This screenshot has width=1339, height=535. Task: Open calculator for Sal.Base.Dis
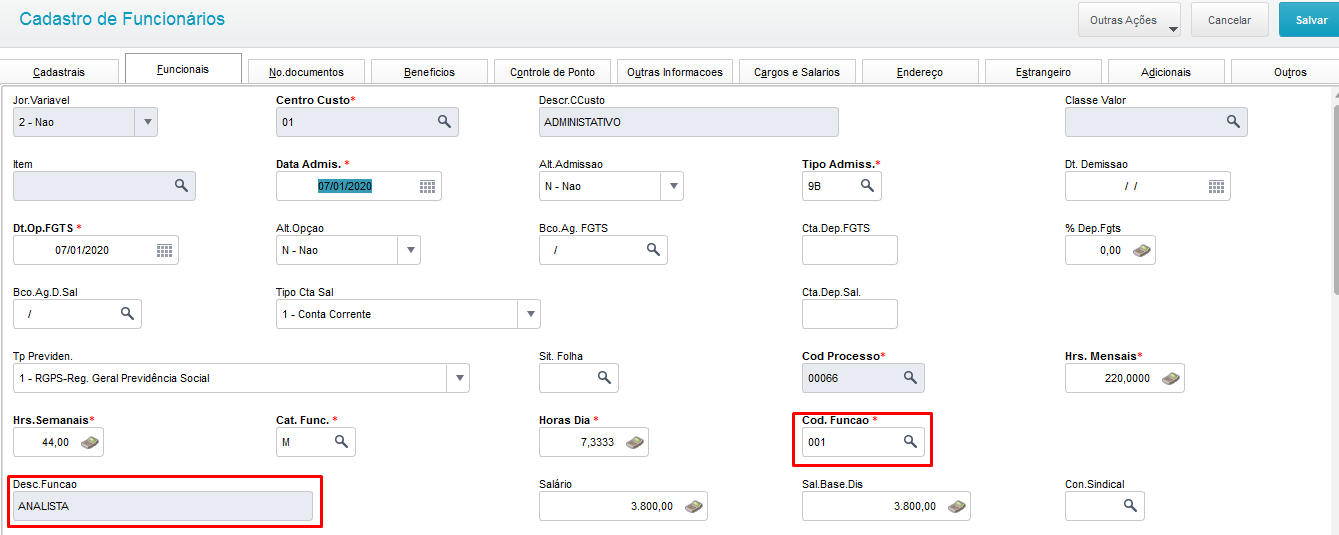tap(956, 506)
